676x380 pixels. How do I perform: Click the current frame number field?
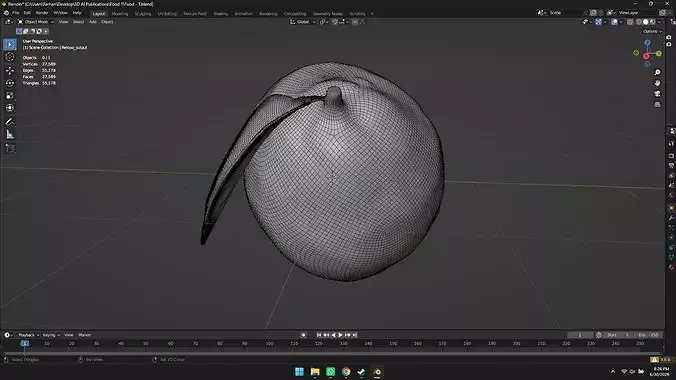pos(580,335)
